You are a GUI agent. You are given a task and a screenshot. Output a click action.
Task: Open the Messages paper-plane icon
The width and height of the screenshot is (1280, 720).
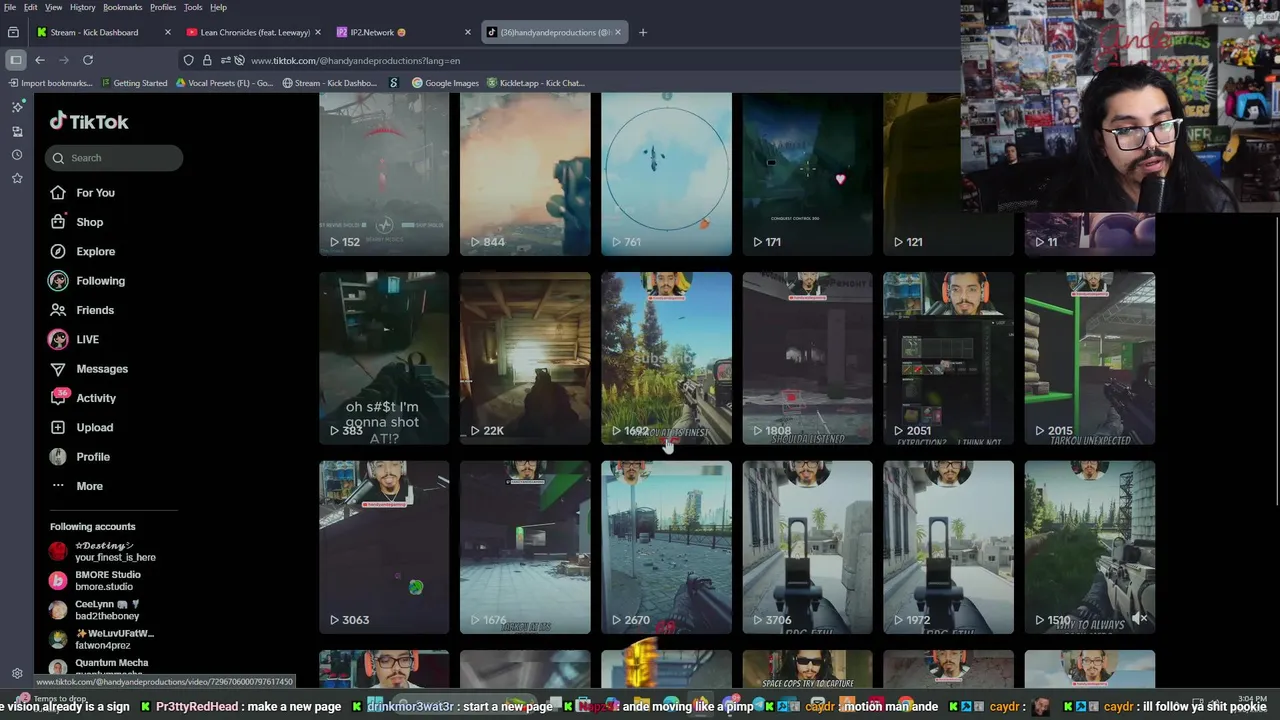(x=58, y=369)
